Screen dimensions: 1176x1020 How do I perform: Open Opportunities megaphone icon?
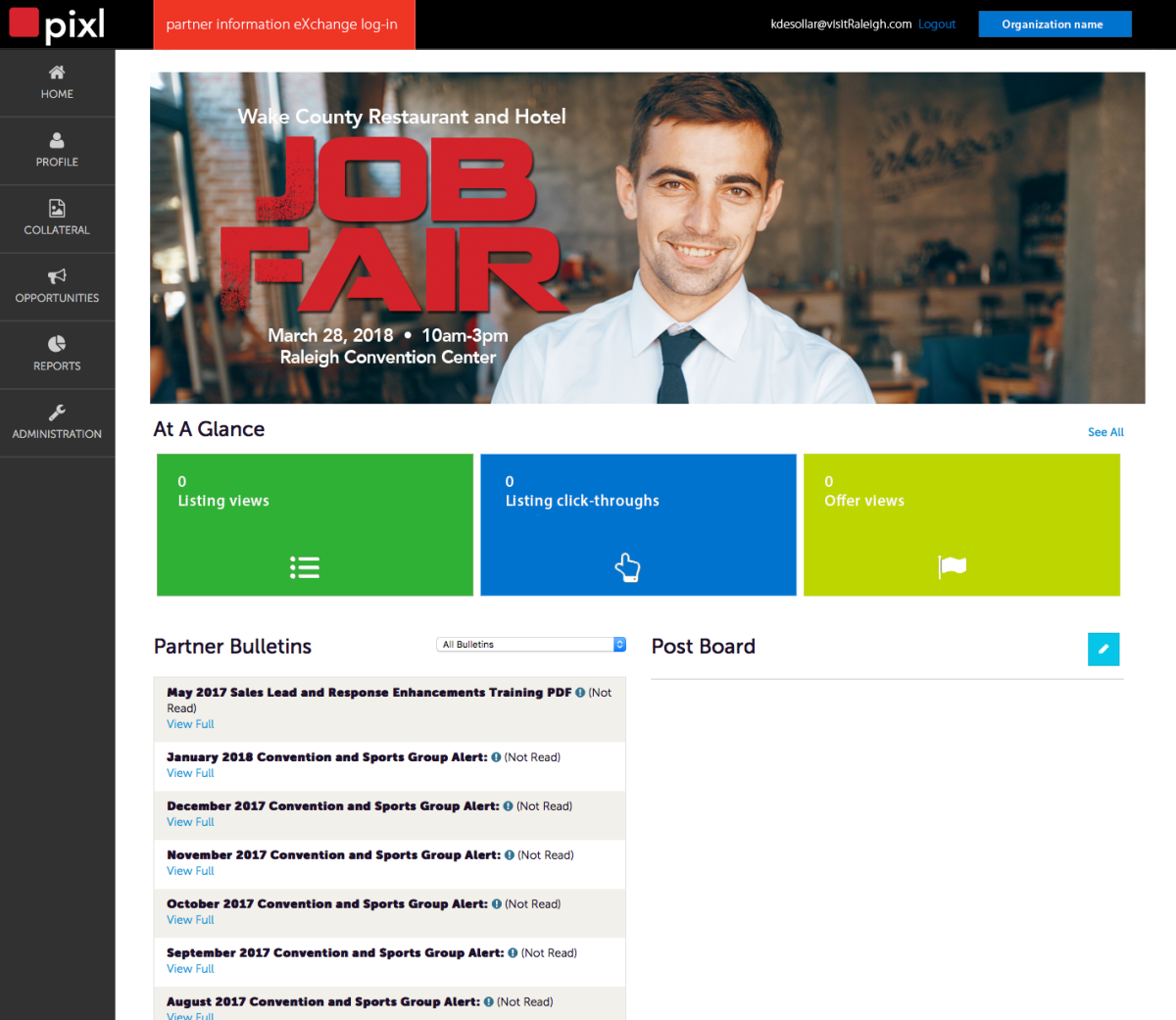click(57, 276)
